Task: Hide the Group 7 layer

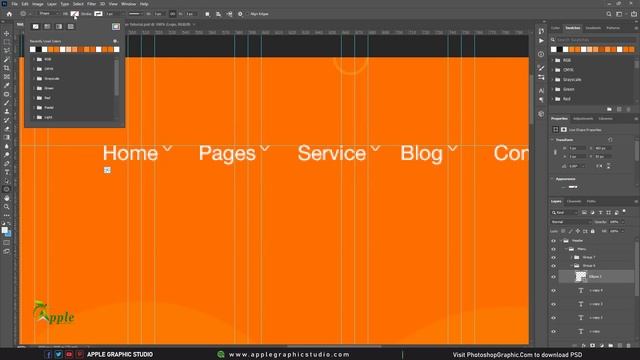Action: (554, 258)
